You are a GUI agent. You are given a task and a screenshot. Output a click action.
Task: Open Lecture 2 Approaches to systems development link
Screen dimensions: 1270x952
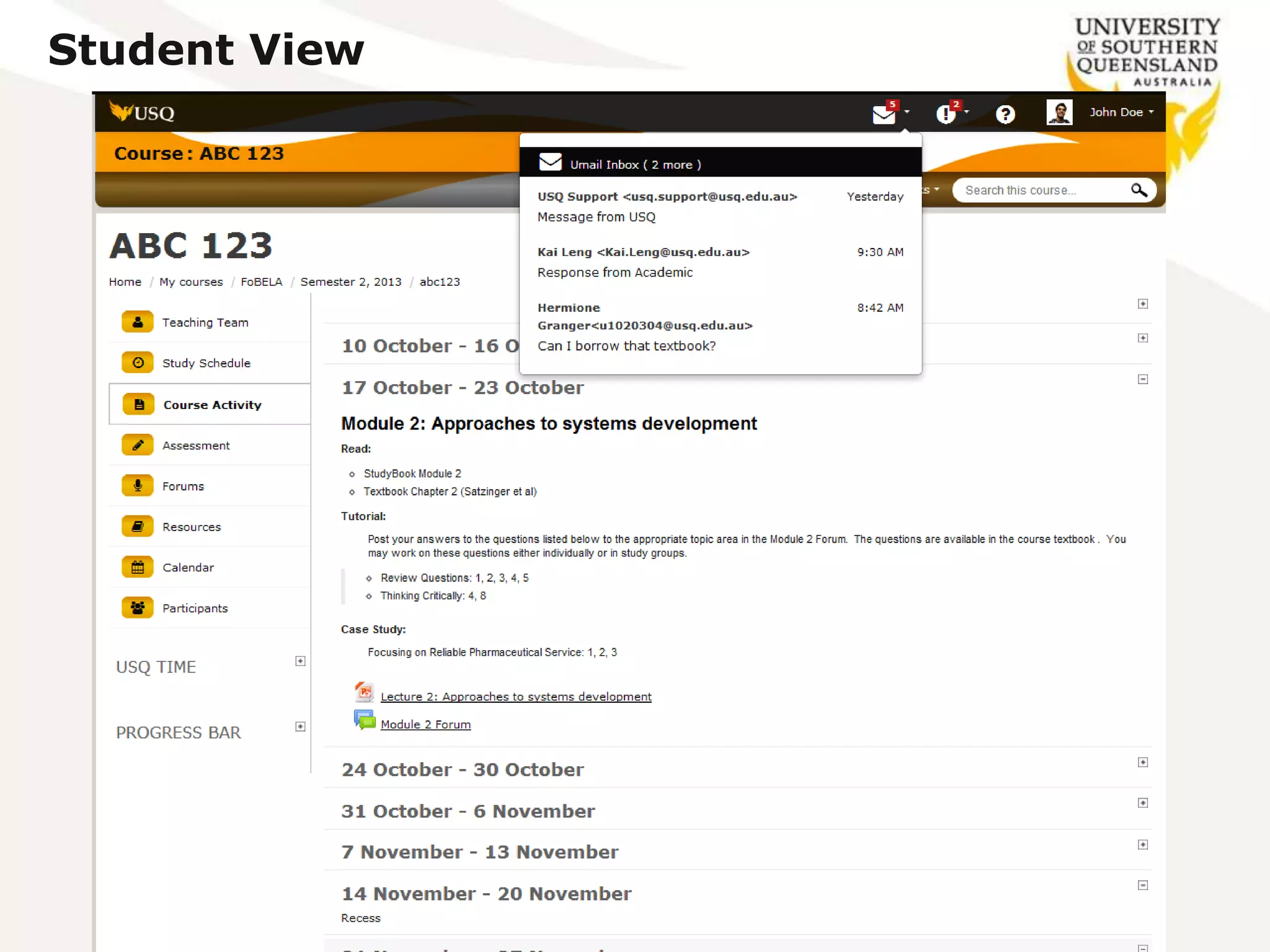point(515,697)
